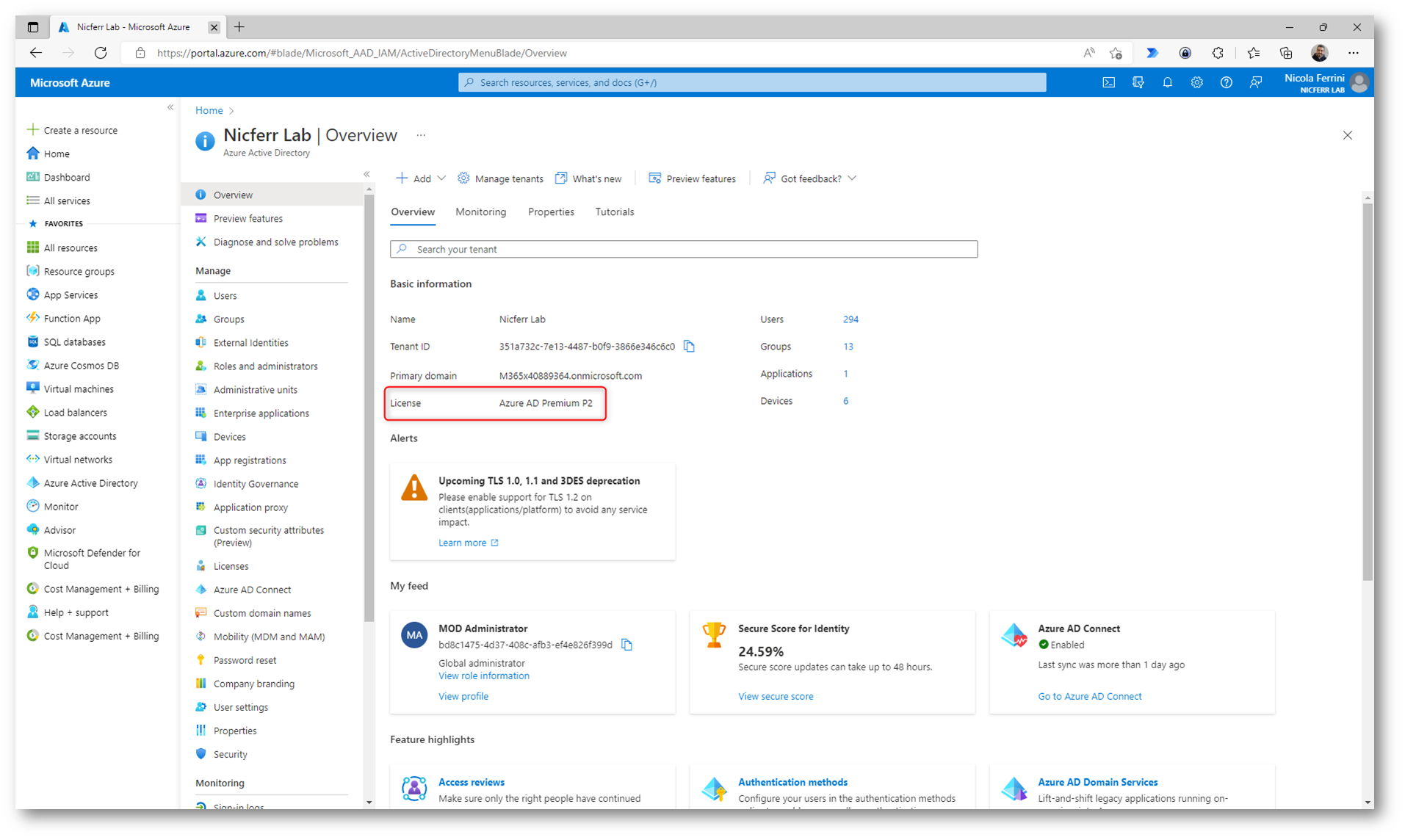1405x840 pixels.
Task: Switch to the Tutorials tab
Action: (614, 212)
